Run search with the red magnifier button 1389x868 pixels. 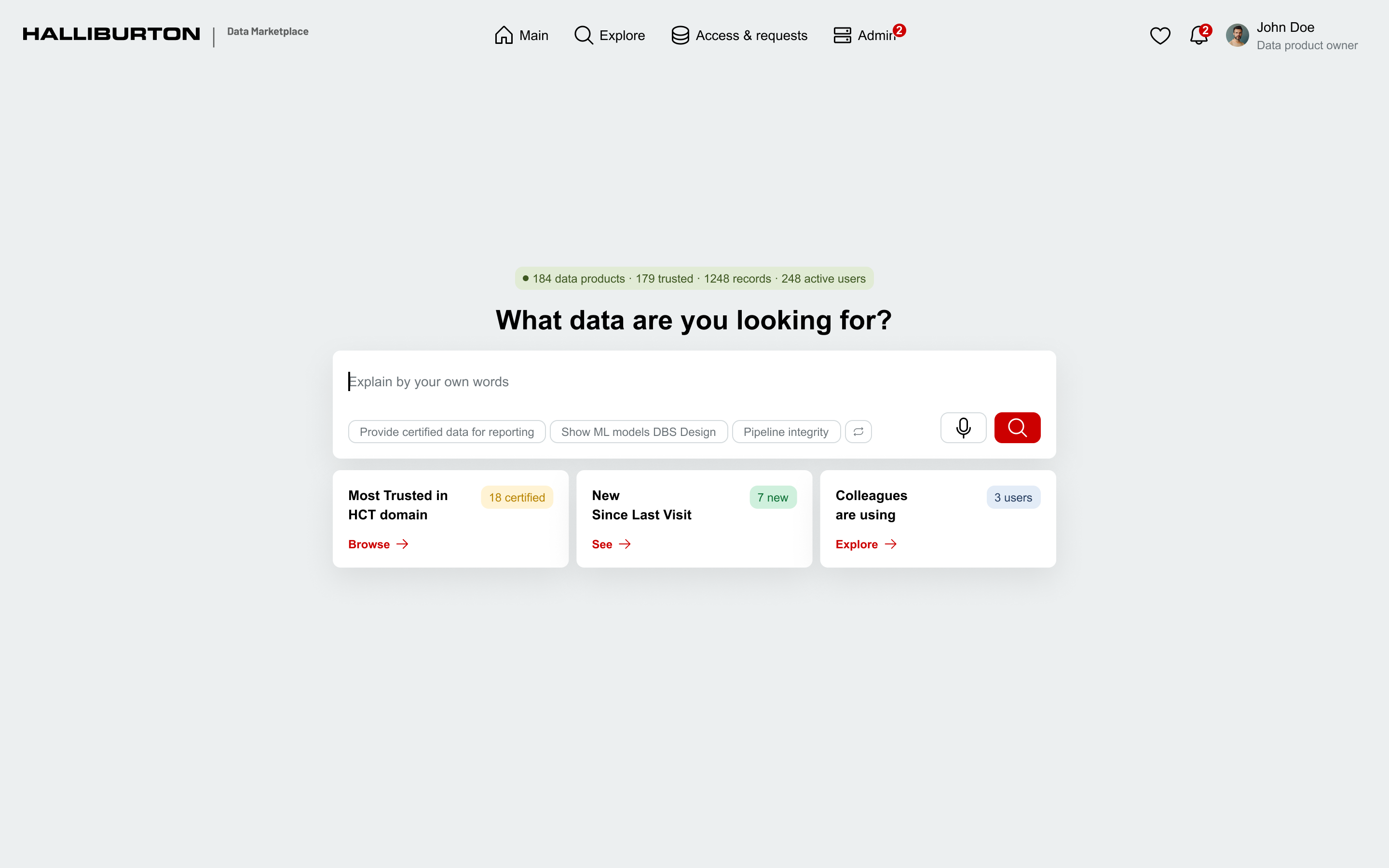[x=1017, y=427]
